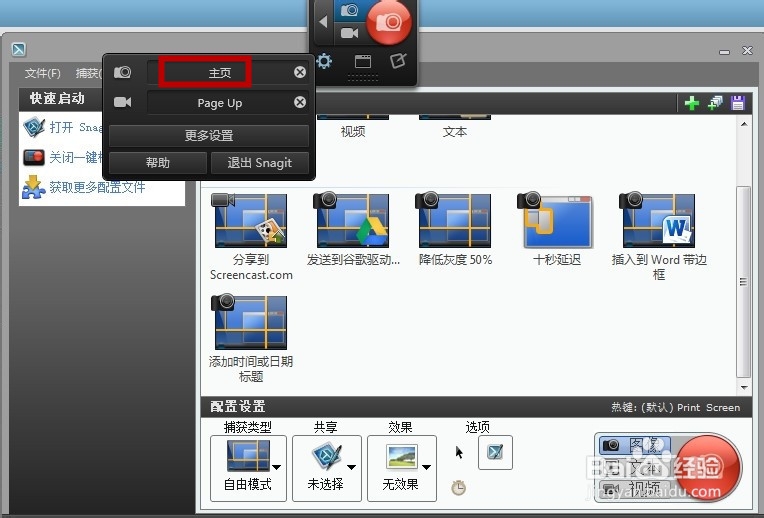Add new profile with green plus icon
Screen dimensions: 764x518
691,103
